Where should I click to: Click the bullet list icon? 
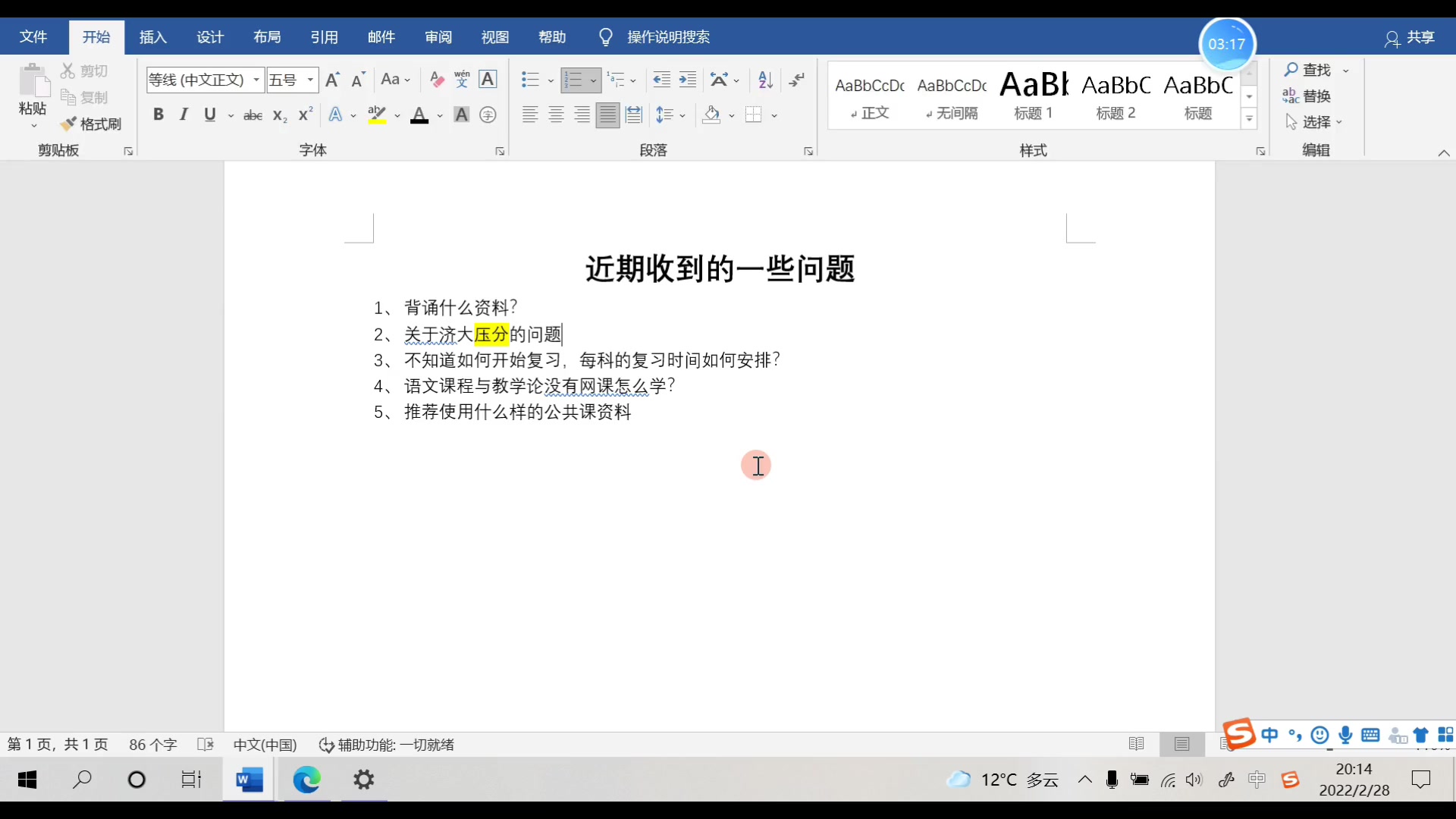pos(530,80)
